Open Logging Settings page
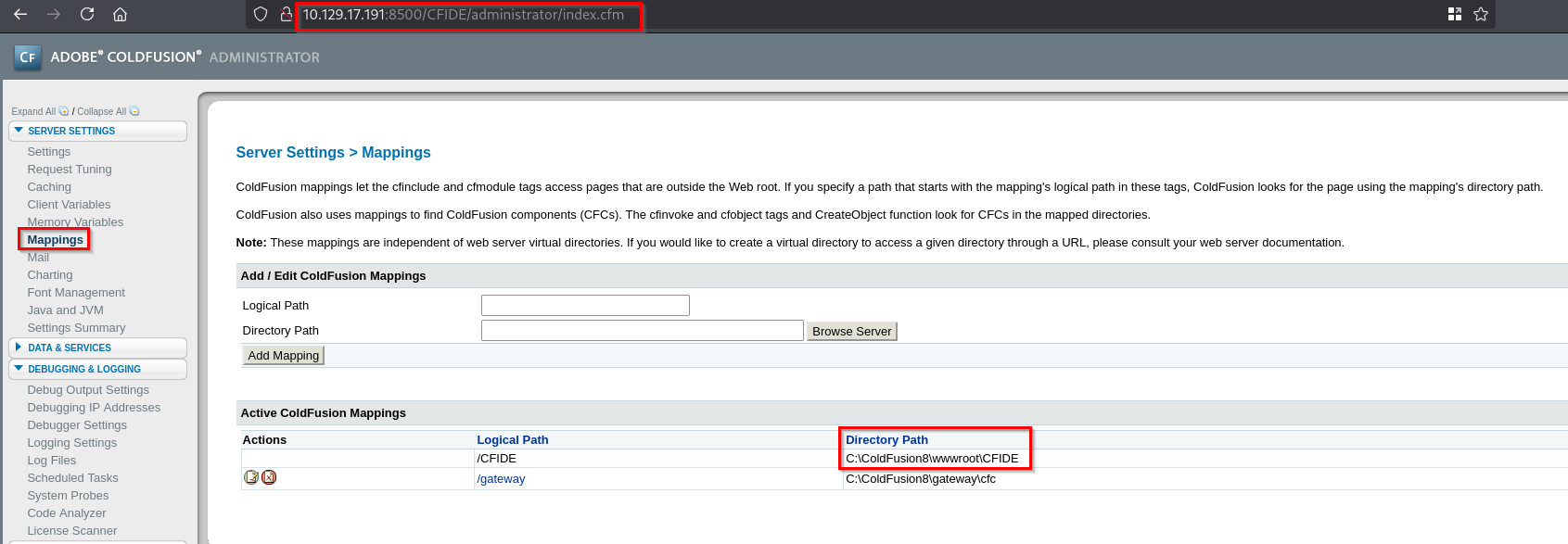 click(72, 443)
